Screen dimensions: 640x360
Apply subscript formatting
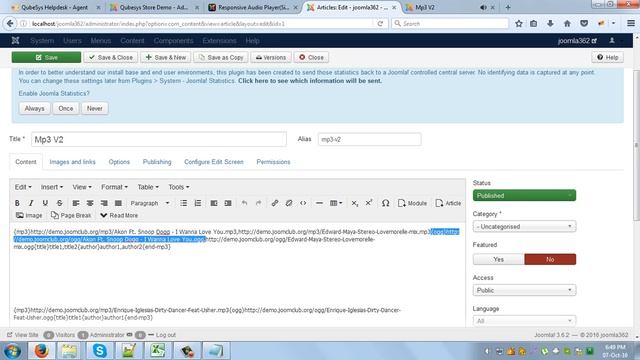click(x=355, y=203)
